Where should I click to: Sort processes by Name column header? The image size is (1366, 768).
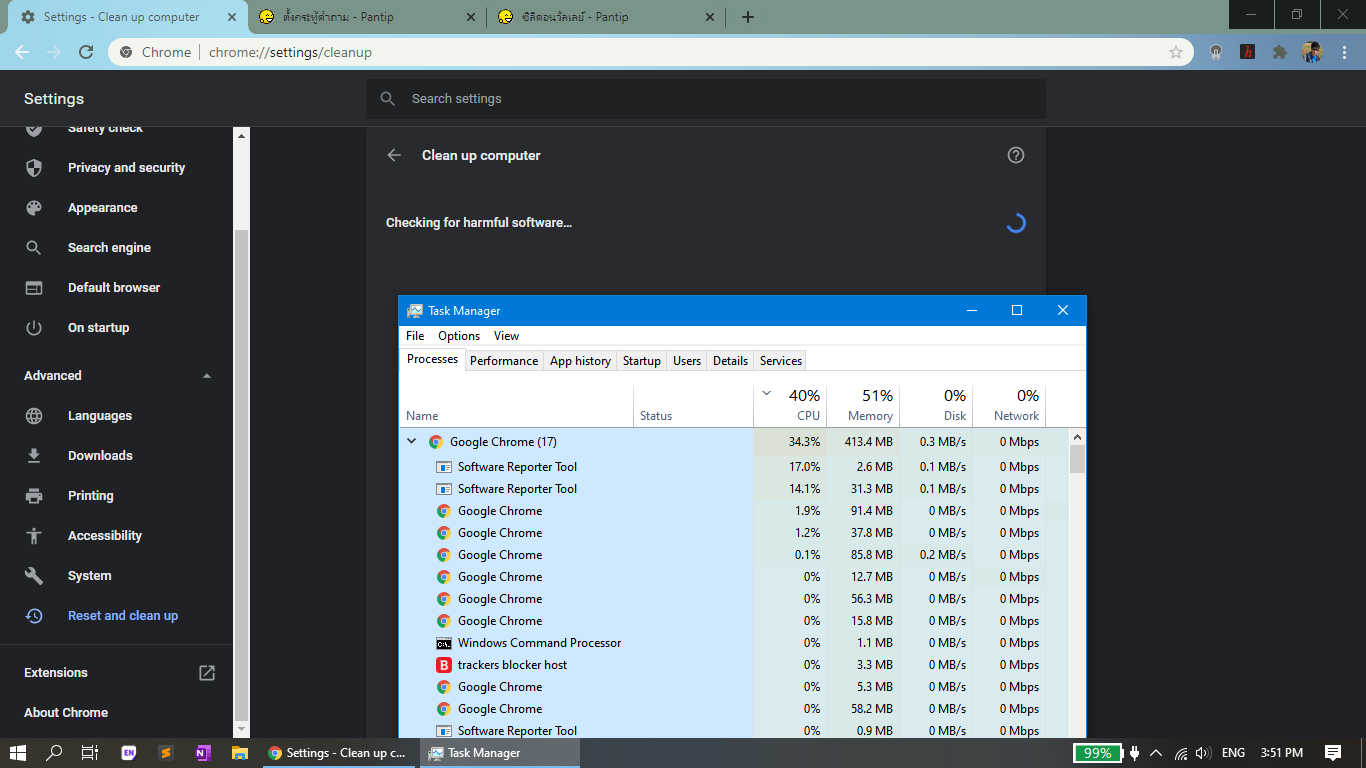(x=516, y=405)
